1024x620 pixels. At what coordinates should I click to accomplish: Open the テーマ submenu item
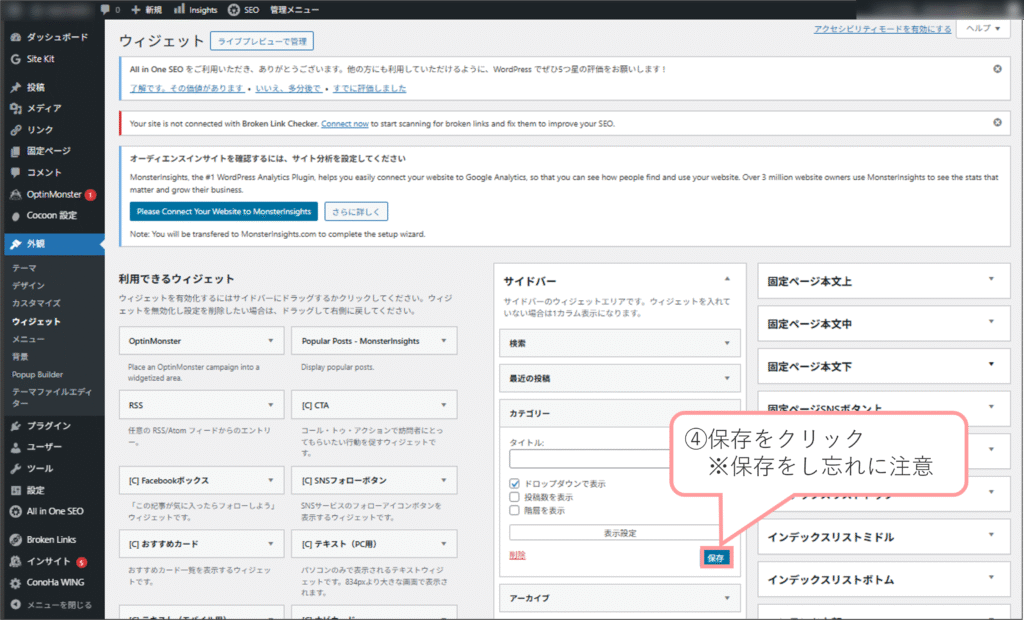(x=24, y=269)
